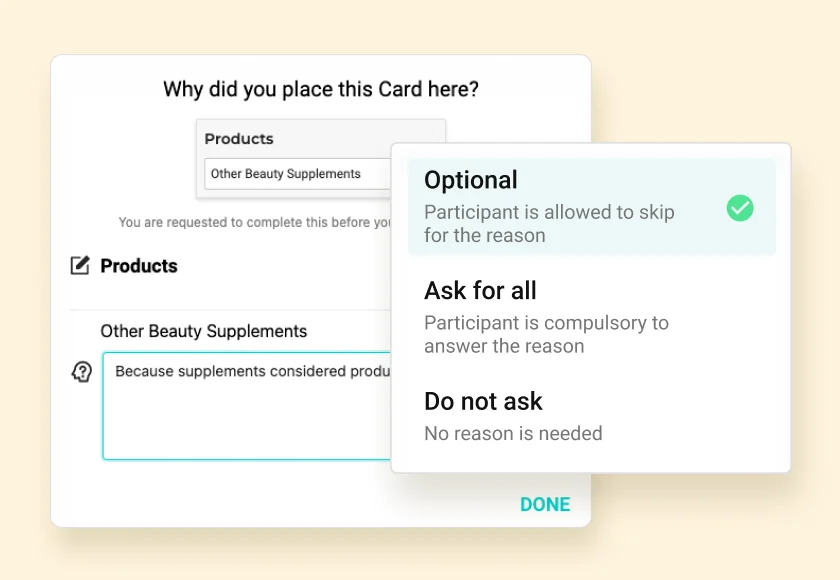This screenshot has height=580, width=840.
Task: Click the Products category header in card preview
Action: pyautogui.click(x=239, y=139)
